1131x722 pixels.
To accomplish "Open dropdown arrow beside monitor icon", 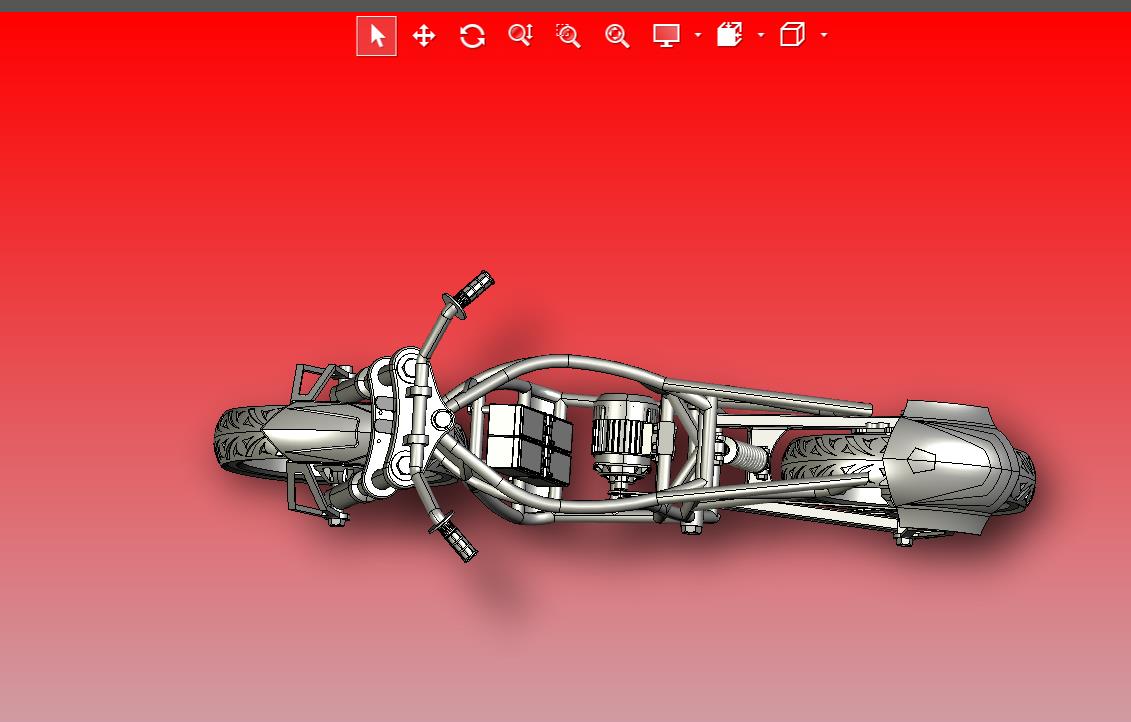I will (x=697, y=35).
